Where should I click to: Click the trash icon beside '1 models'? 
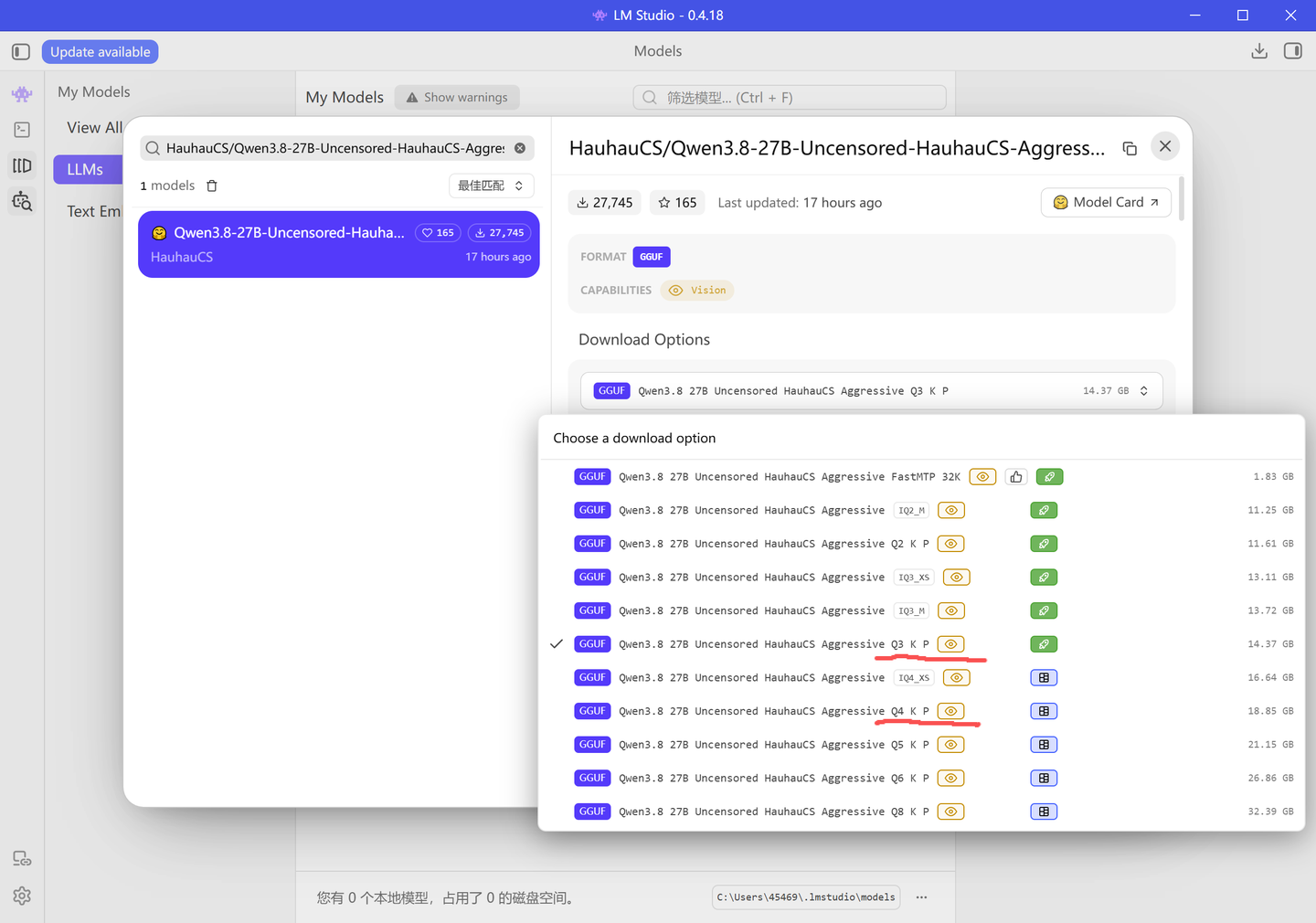212,186
